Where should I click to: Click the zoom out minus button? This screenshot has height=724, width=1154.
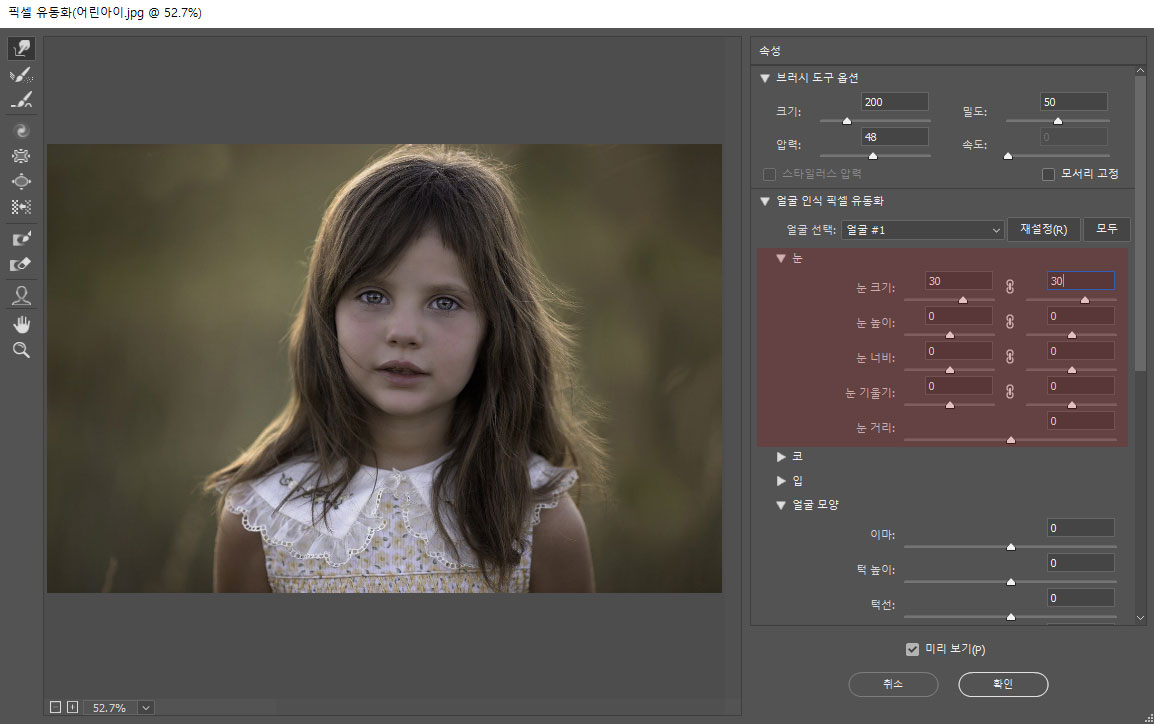[x=55, y=707]
